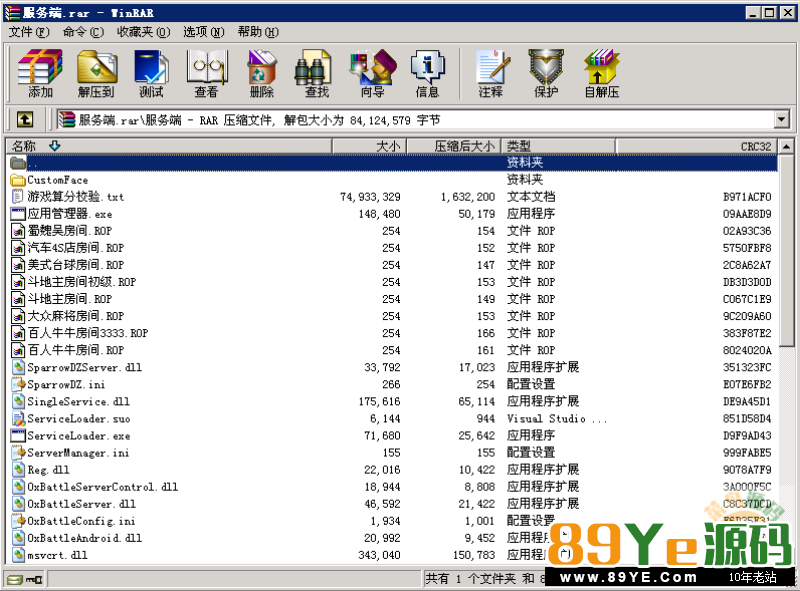Show archive Info (信息) icon
This screenshot has height=591, width=800.
click(x=428, y=73)
